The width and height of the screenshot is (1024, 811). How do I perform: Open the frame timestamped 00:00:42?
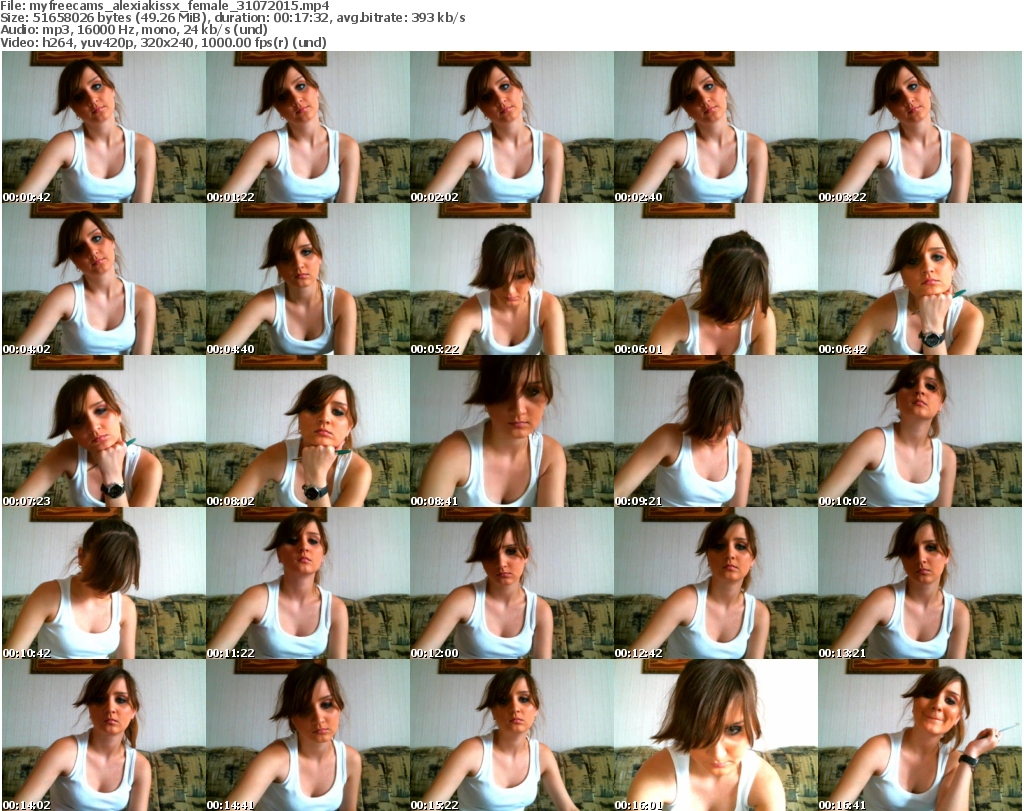pos(104,127)
